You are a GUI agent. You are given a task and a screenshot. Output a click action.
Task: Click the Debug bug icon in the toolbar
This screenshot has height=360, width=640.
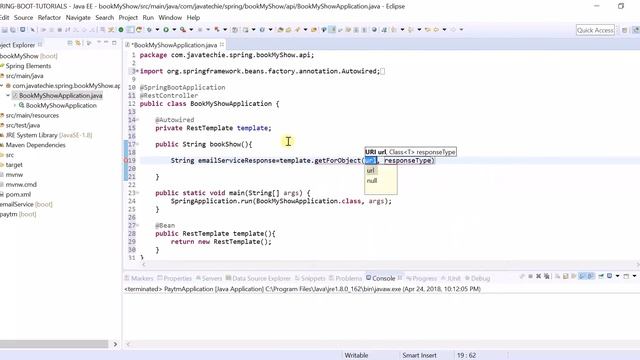click(x=149, y=30)
